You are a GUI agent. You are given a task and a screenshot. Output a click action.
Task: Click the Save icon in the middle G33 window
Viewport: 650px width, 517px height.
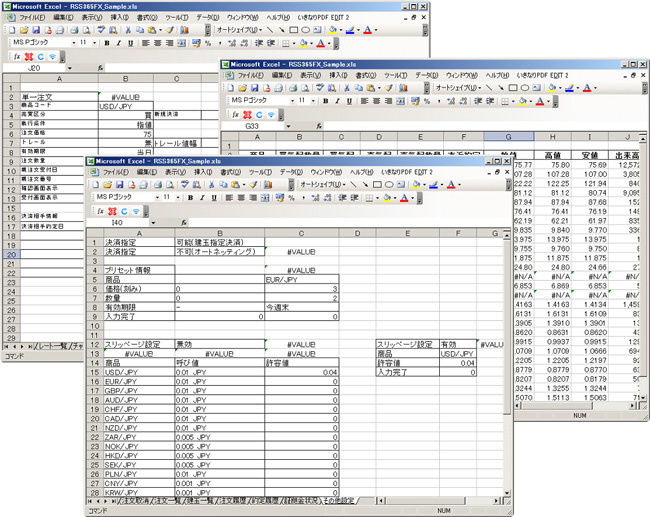255,88
